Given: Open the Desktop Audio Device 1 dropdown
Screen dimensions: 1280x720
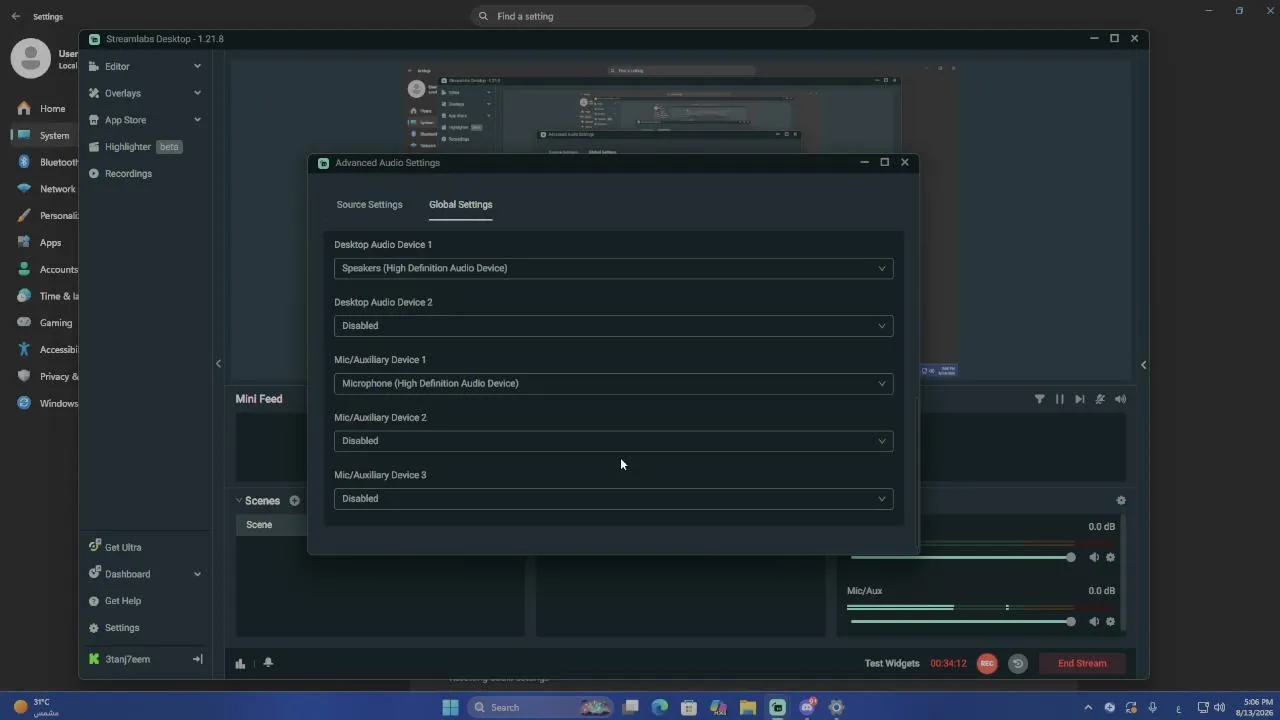Looking at the screenshot, I should click(x=613, y=268).
